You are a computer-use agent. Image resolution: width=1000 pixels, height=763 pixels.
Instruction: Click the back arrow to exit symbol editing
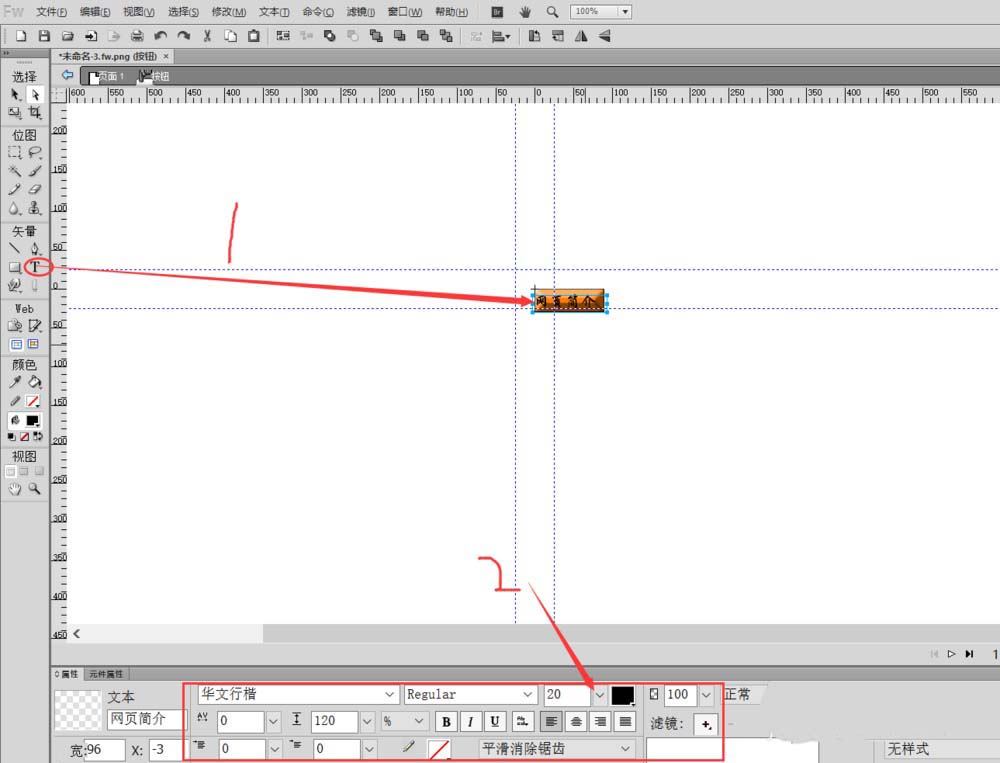click(x=67, y=75)
